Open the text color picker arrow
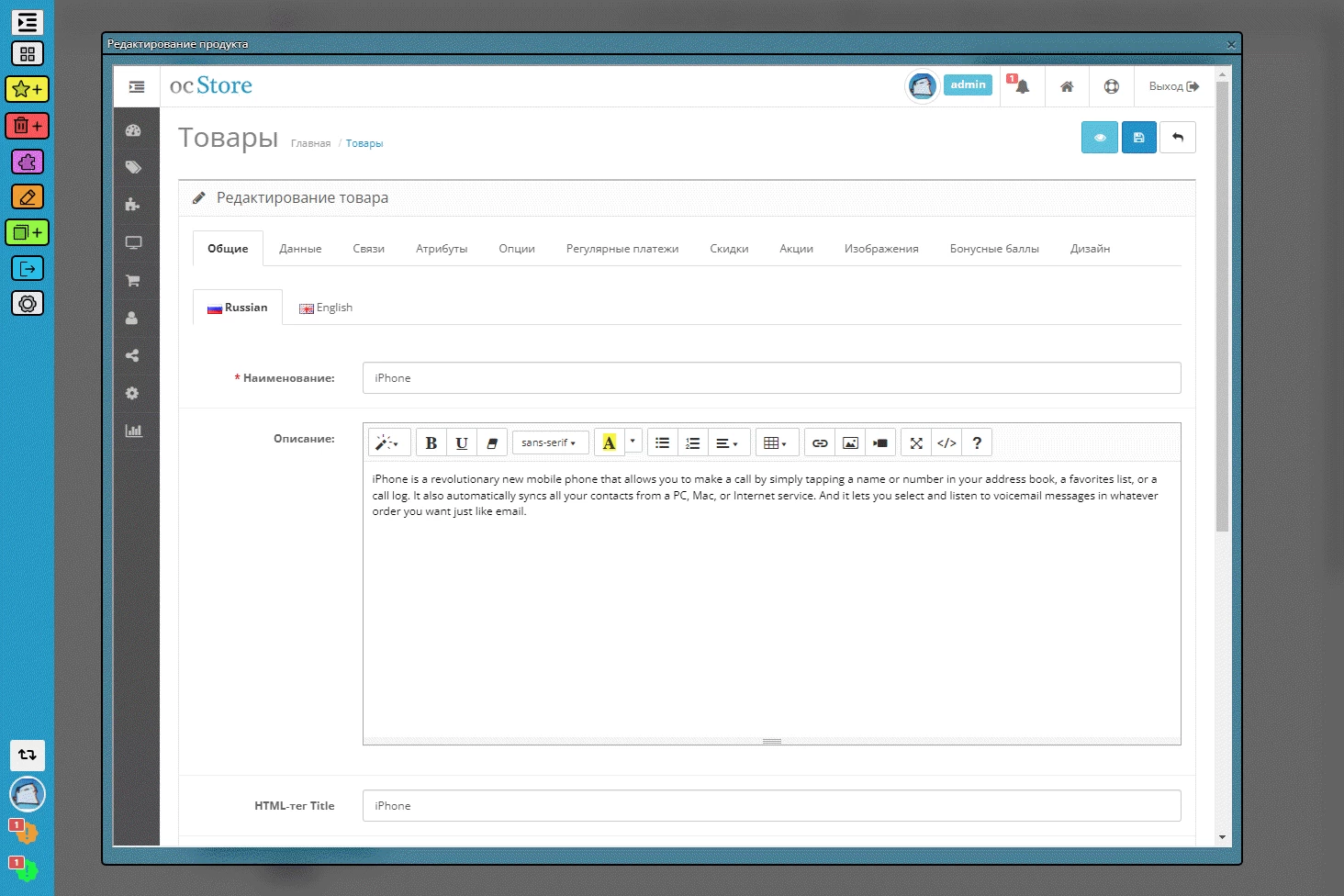This screenshot has height=896, width=1344. (633, 442)
